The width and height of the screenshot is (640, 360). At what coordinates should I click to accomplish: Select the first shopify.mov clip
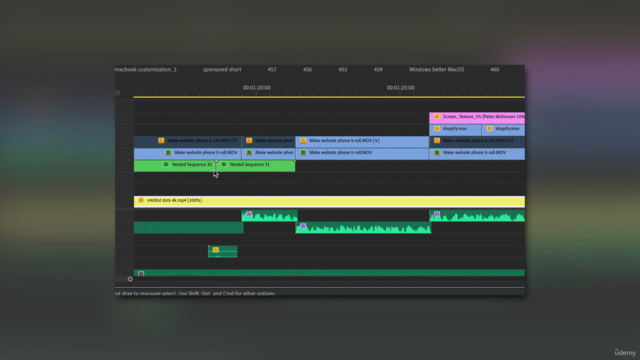click(x=456, y=130)
